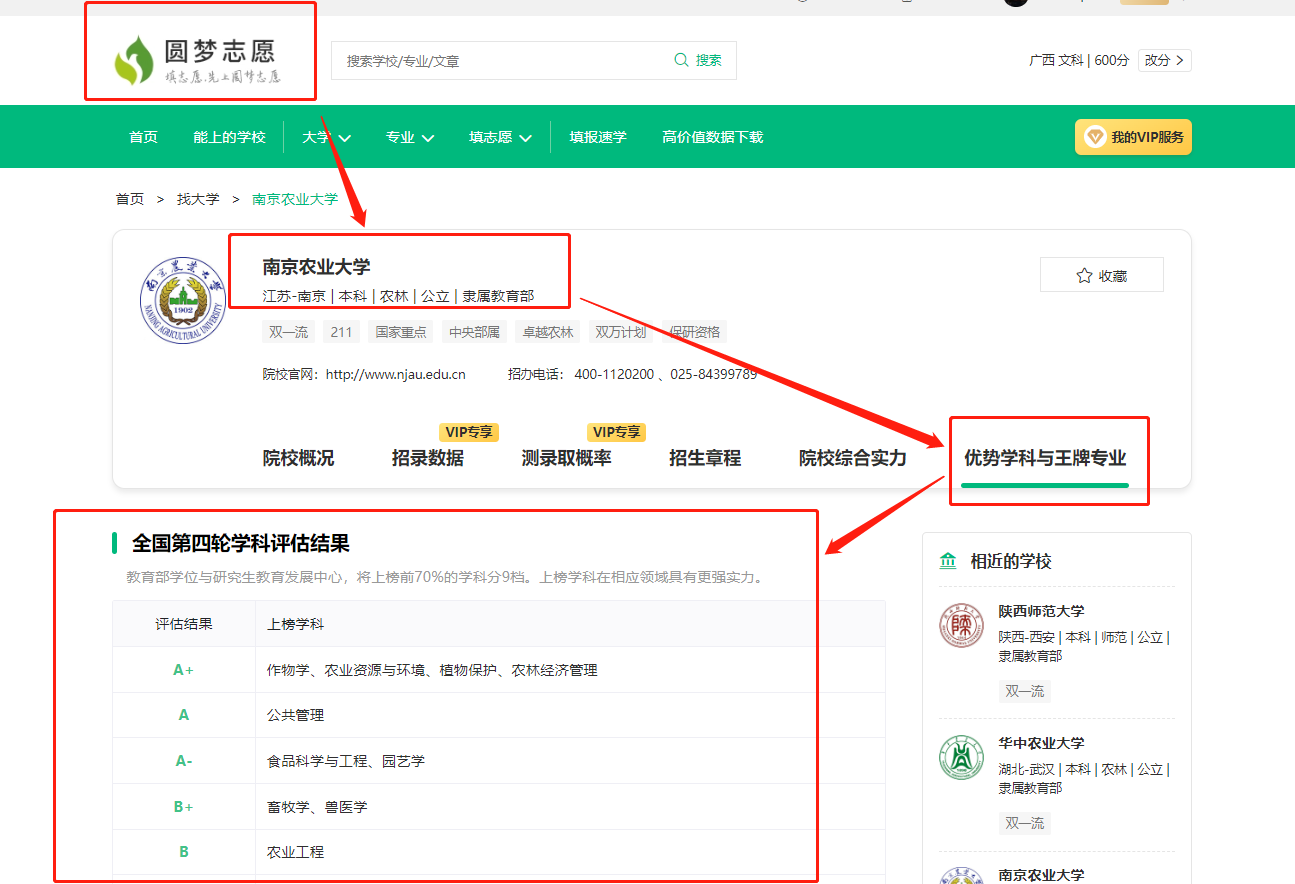The image size is (1295, 884).
Task: Click the 国家重点 tag
Action: 401,332
